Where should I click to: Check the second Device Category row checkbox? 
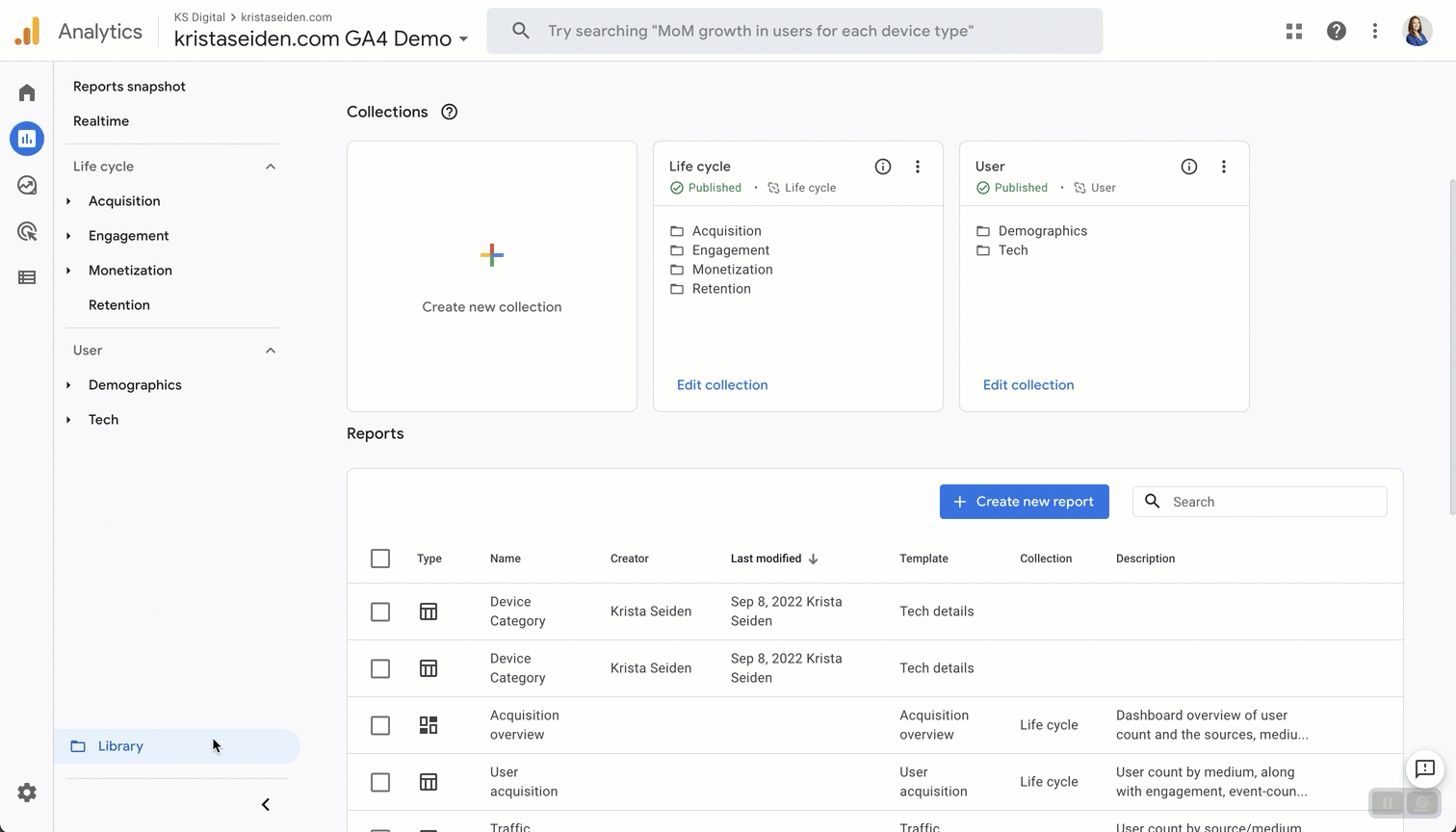(x=380, y=668)
